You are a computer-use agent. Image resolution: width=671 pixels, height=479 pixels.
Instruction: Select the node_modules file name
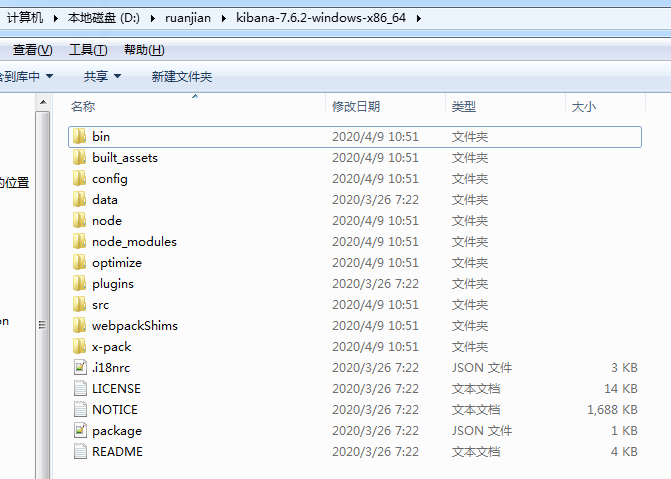pyautogui.click(x=134, y=241)
